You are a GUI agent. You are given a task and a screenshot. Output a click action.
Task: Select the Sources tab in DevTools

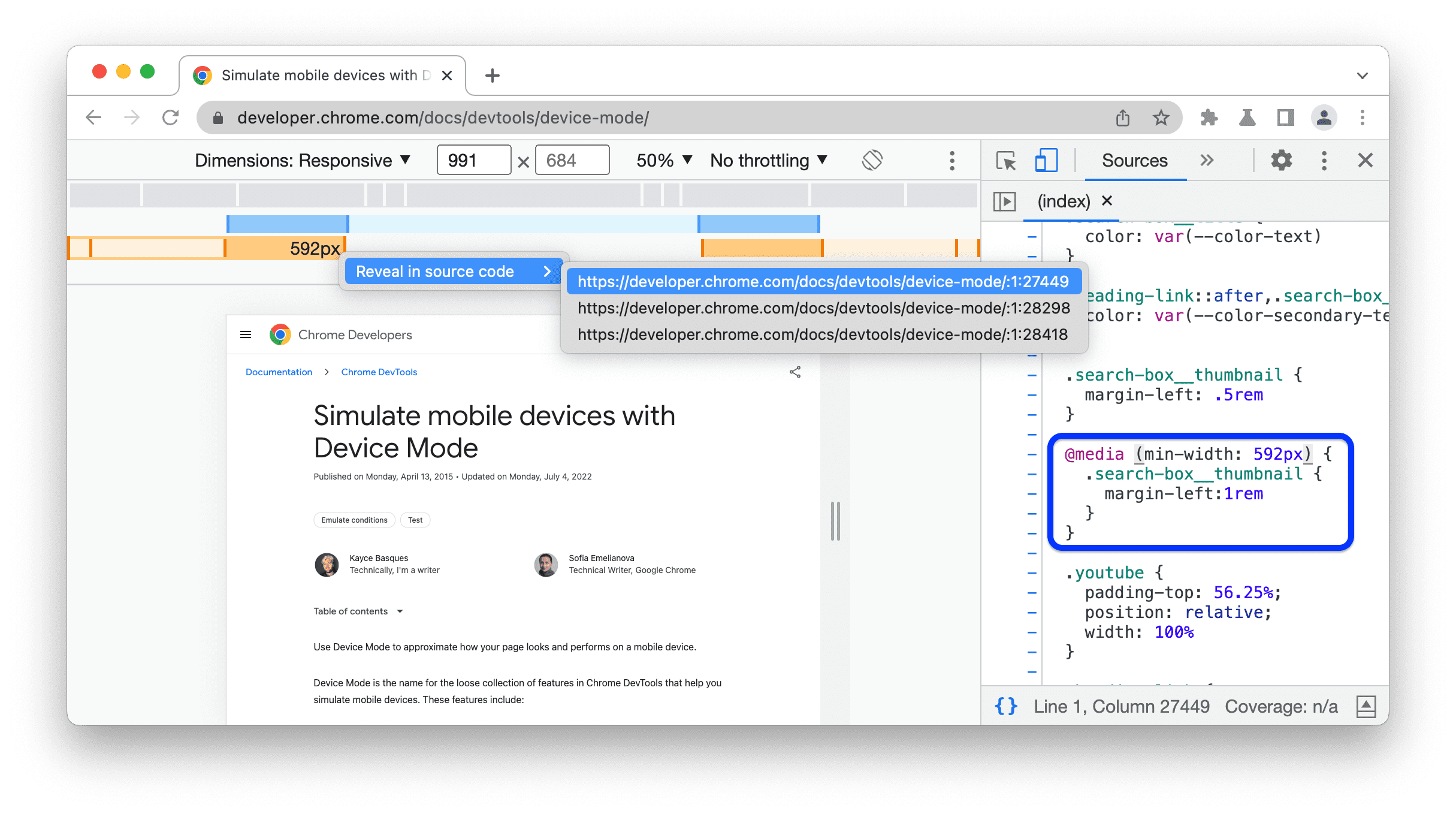tap(1133, 161)
